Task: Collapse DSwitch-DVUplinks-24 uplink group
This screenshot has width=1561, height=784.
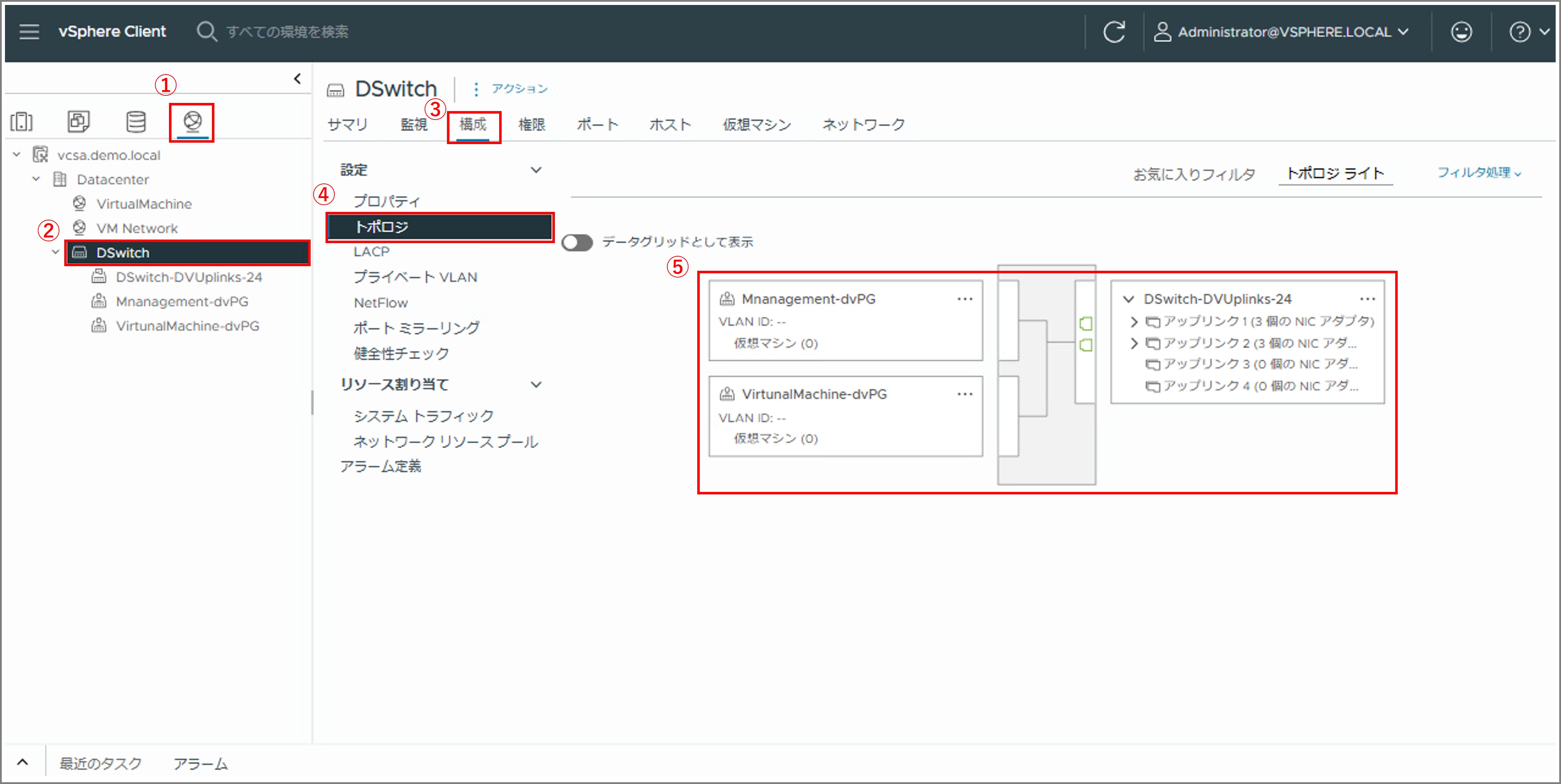Action: [1128, 299]
